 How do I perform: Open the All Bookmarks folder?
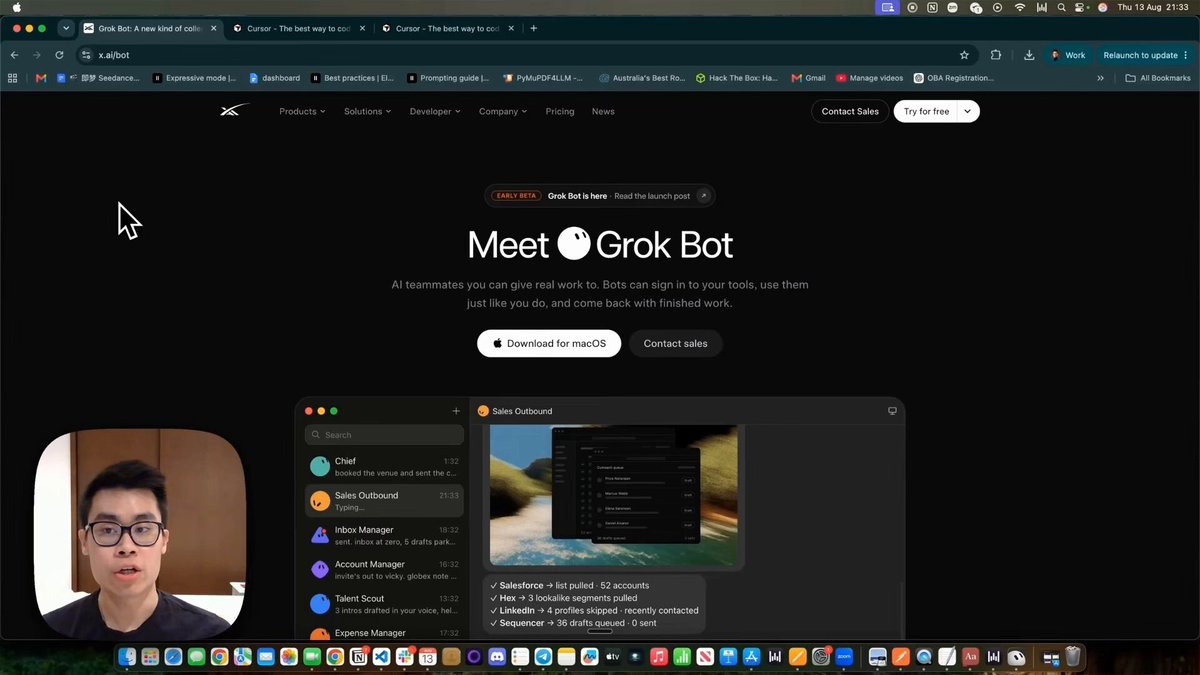click(x=1158, y=78)
